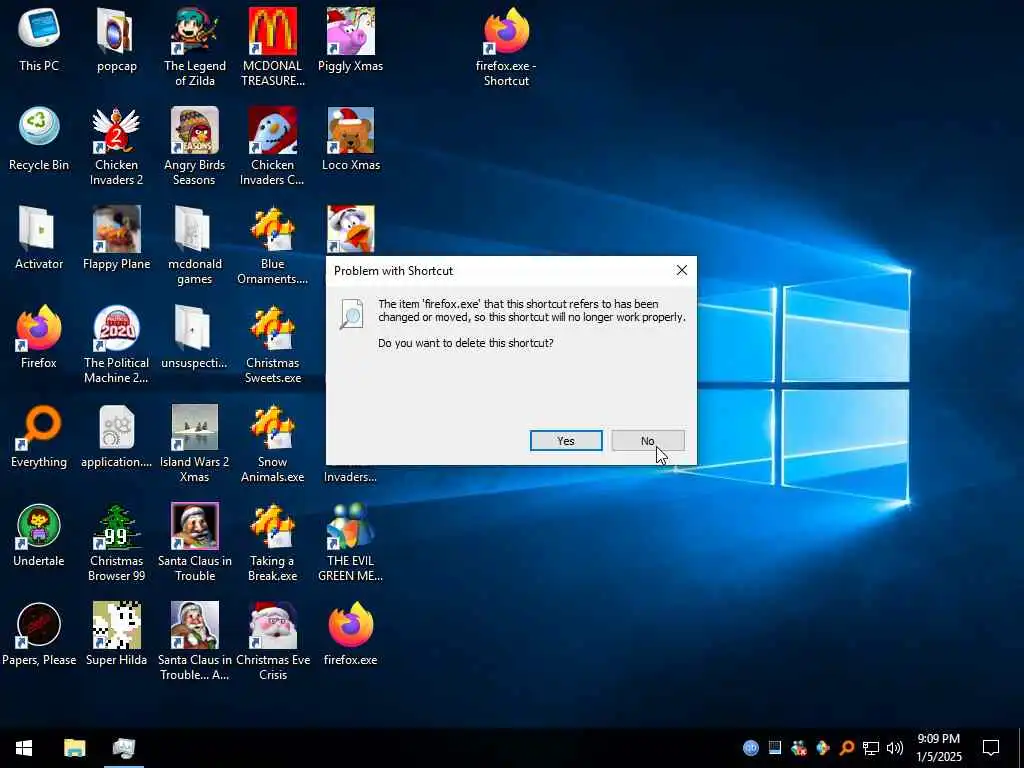Select the mcdonald games folder

(195, 246)
